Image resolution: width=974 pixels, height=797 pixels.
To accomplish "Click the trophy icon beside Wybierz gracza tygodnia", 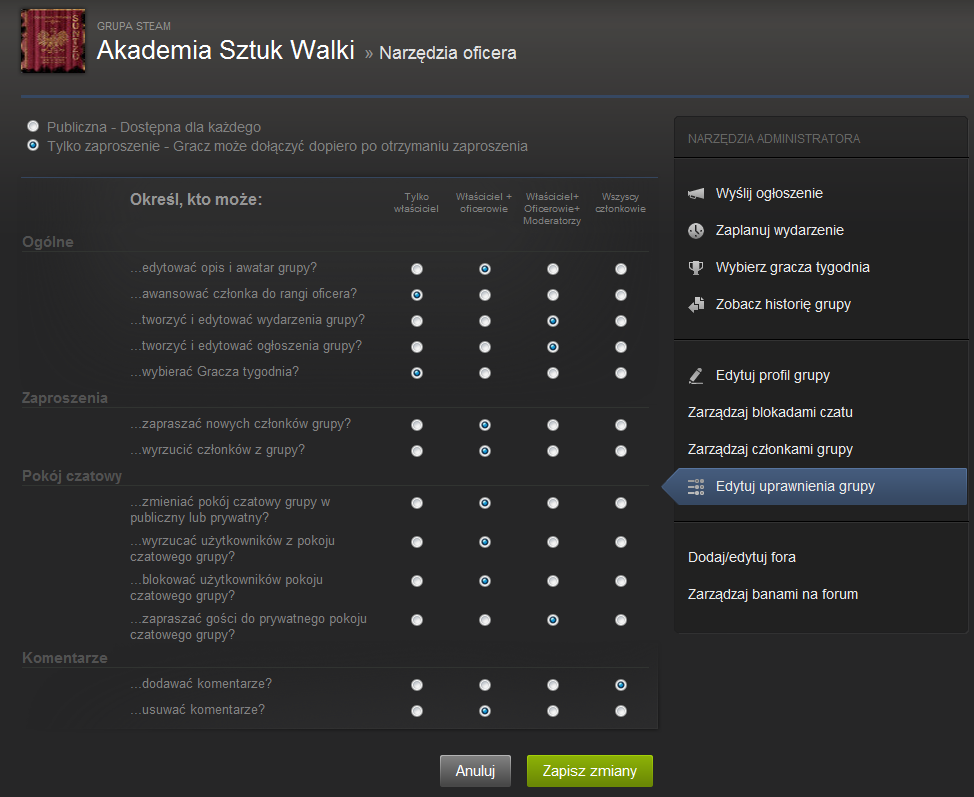I will 697,268.
